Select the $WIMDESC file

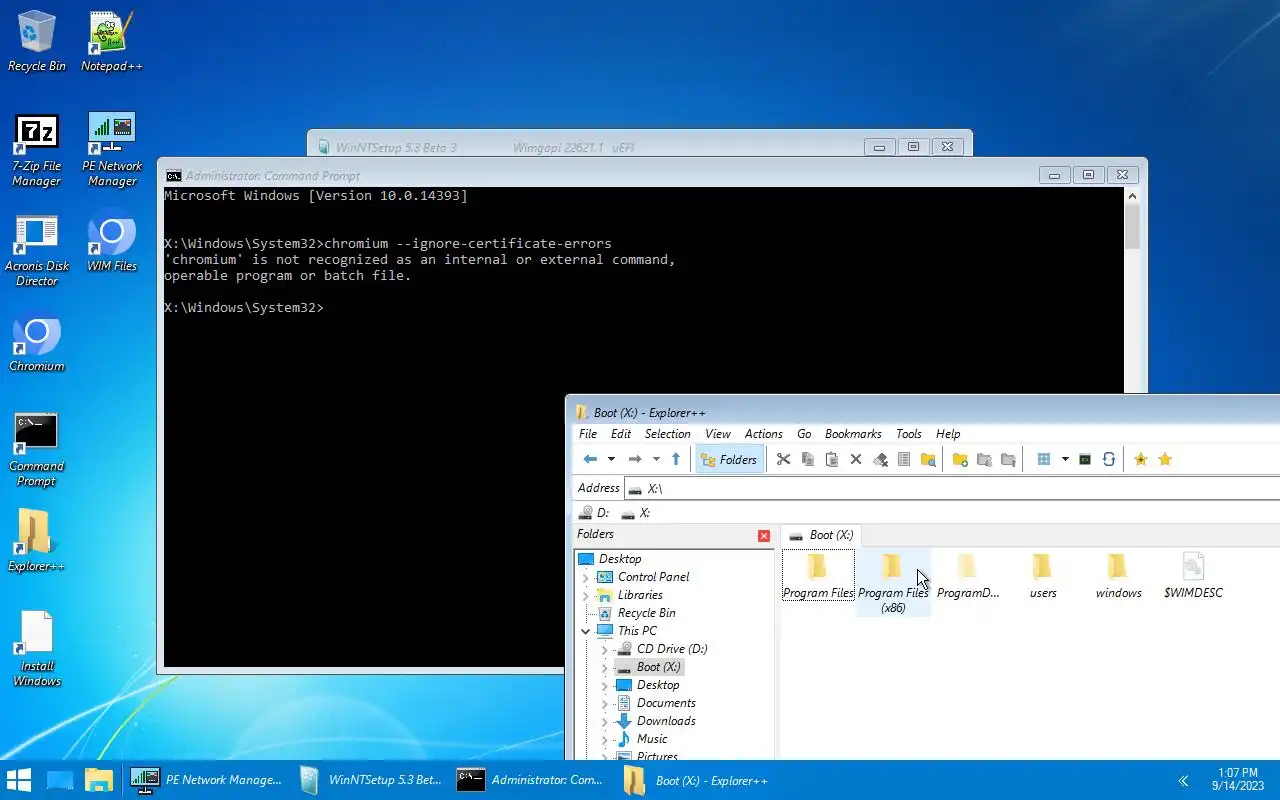[x=1193, y=576]
